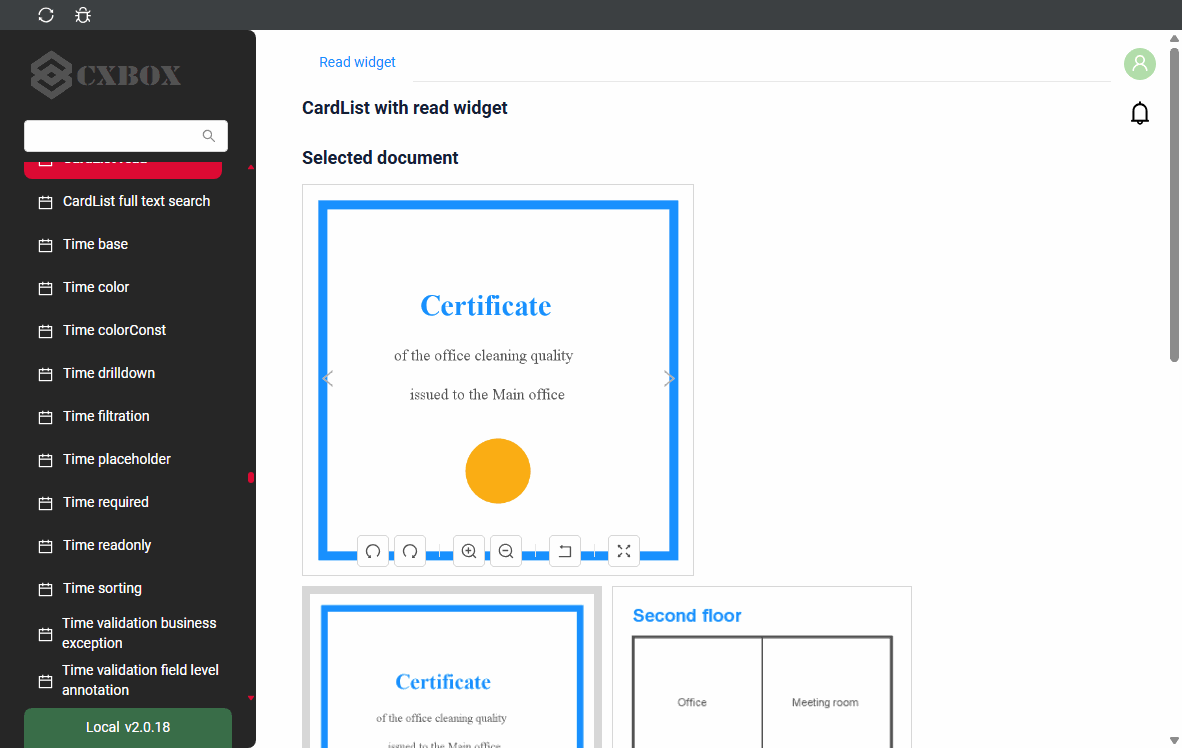Show the previous document with the left arrow
The height and width of the screenshot is (748, 1182).
328,379
